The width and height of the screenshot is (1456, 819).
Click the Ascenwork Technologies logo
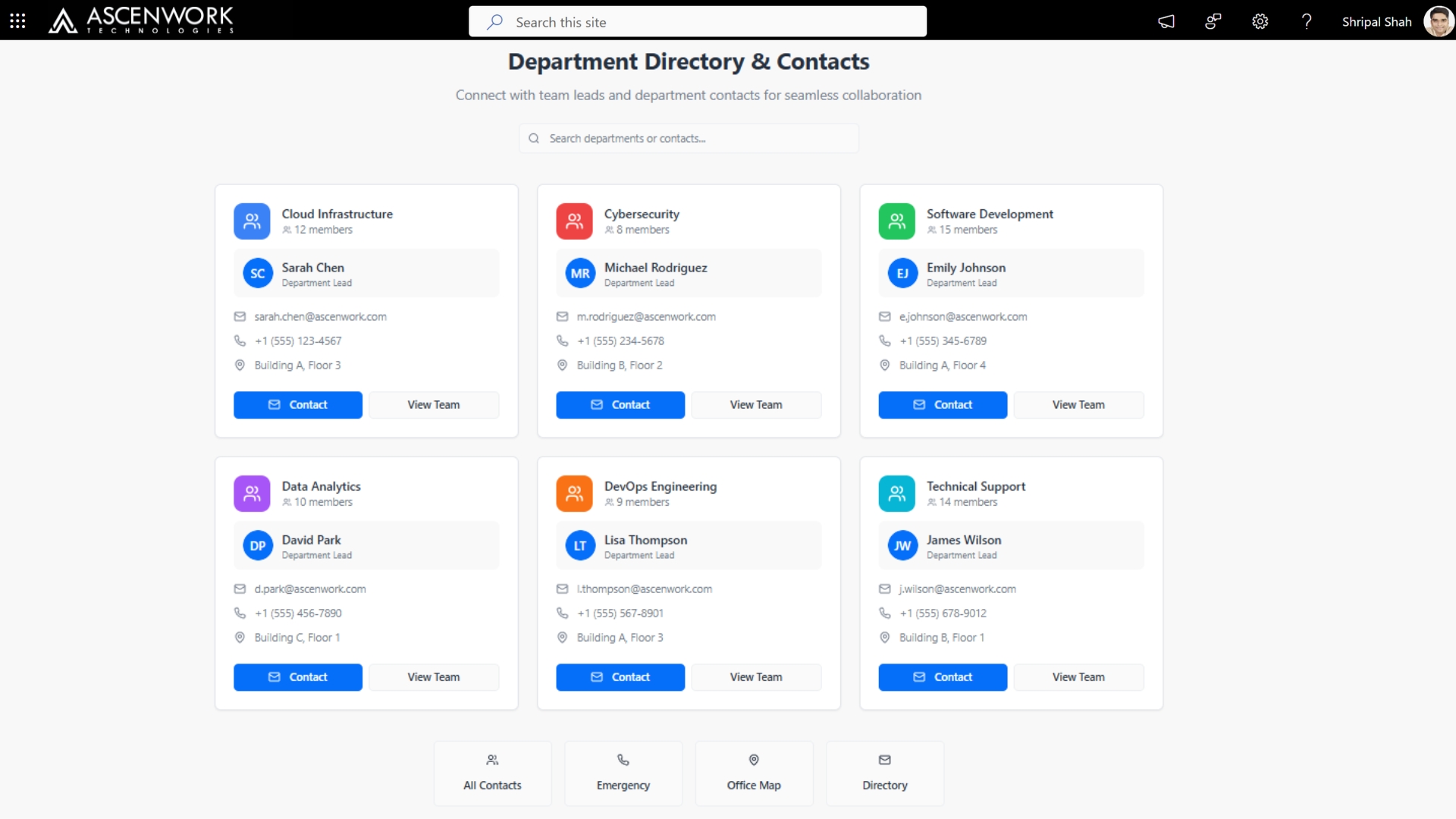(141, 20)
